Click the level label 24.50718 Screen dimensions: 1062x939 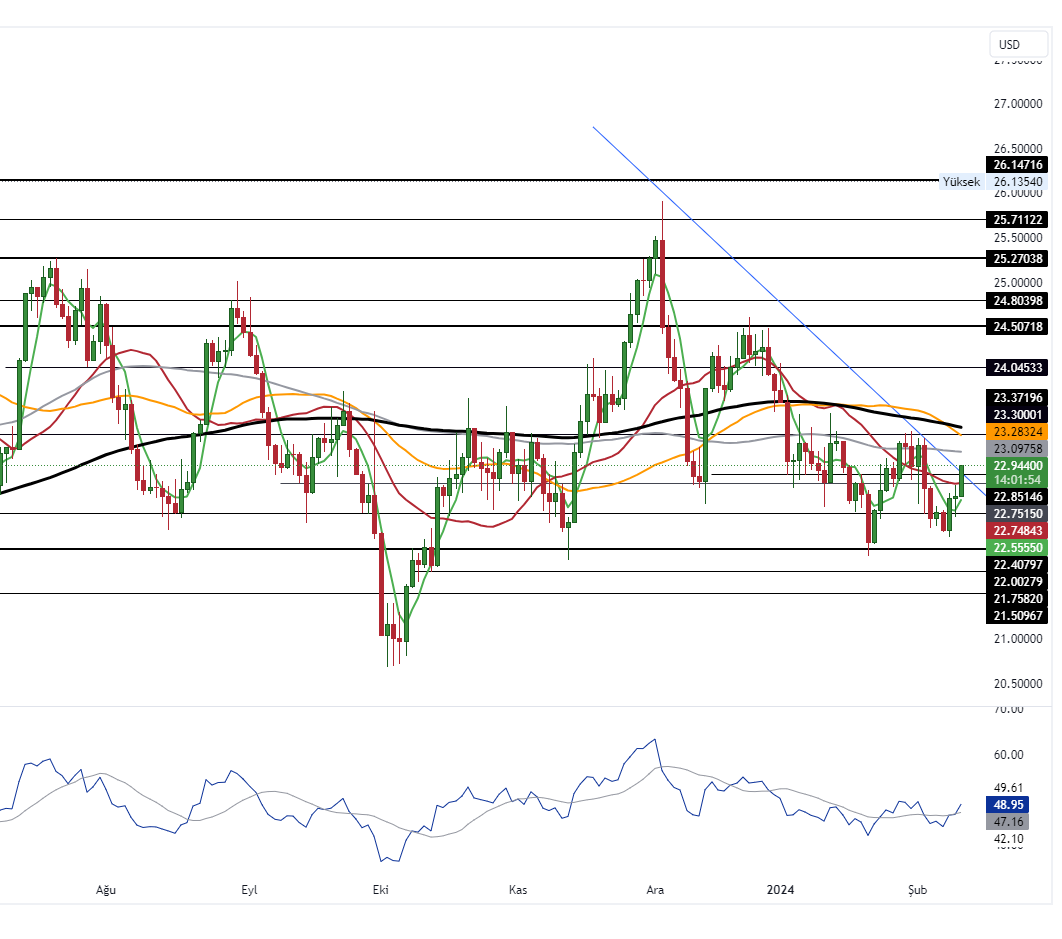(x=1015, y=326)
